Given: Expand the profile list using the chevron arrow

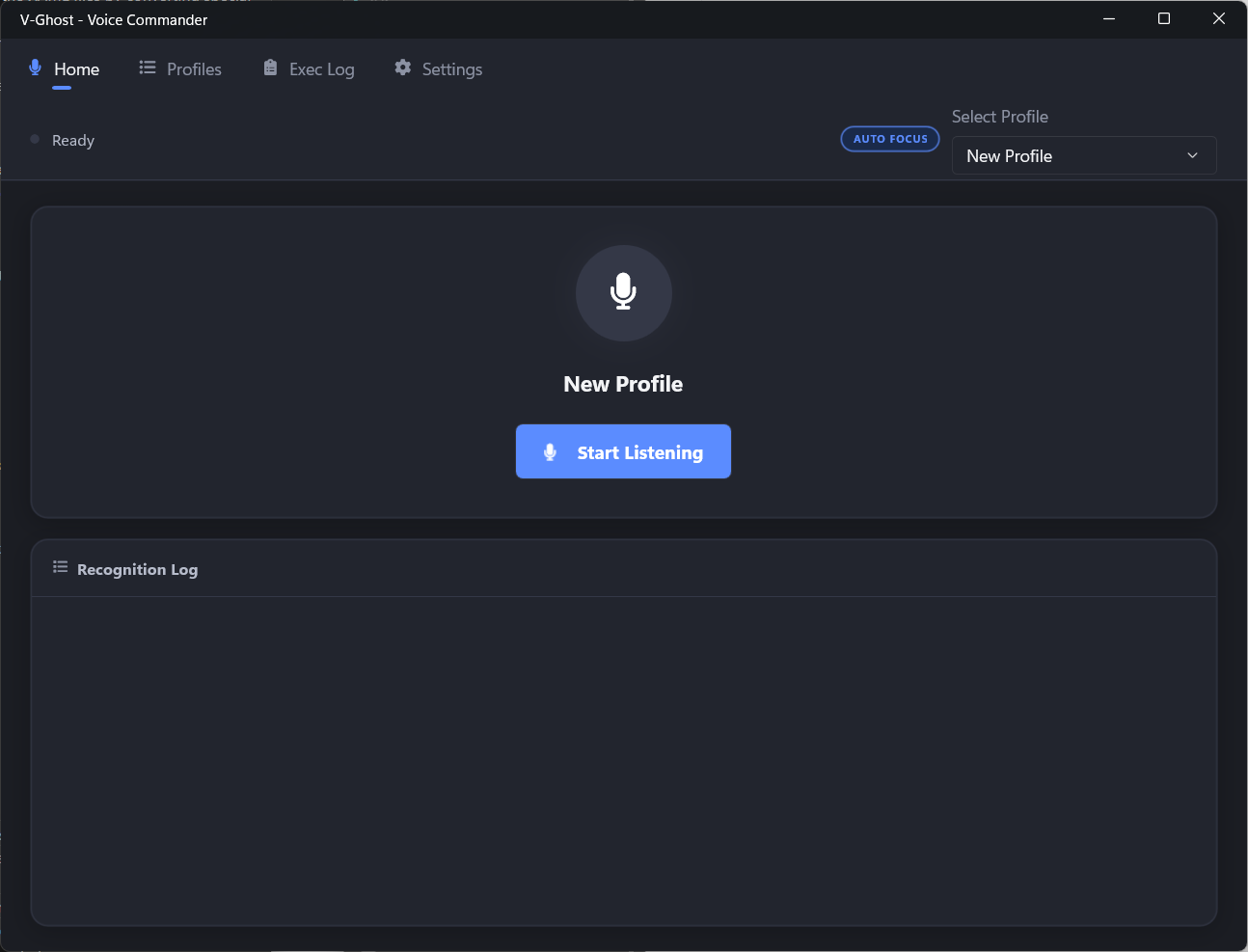Looking at the screenshot, I should (x=1192, y=156).
